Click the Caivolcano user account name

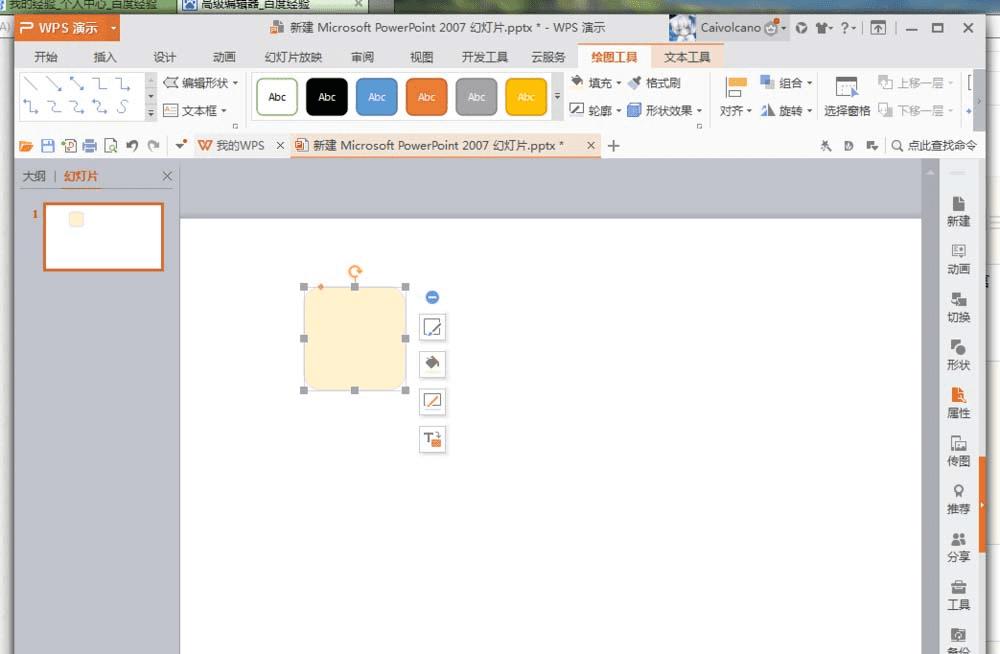click(730, 27)
